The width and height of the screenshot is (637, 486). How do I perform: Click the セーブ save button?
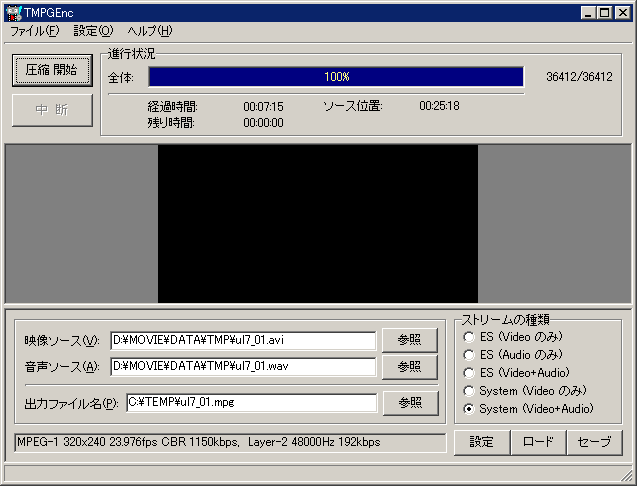594,442
